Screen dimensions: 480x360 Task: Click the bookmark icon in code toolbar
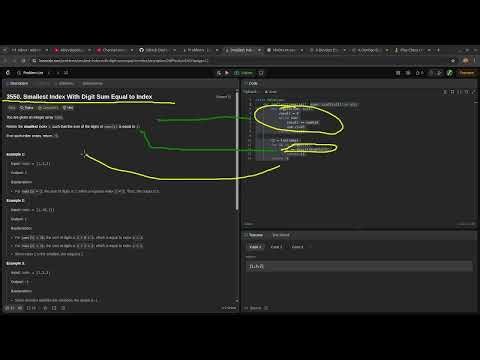pyautogui.click(x=452, y=92)
